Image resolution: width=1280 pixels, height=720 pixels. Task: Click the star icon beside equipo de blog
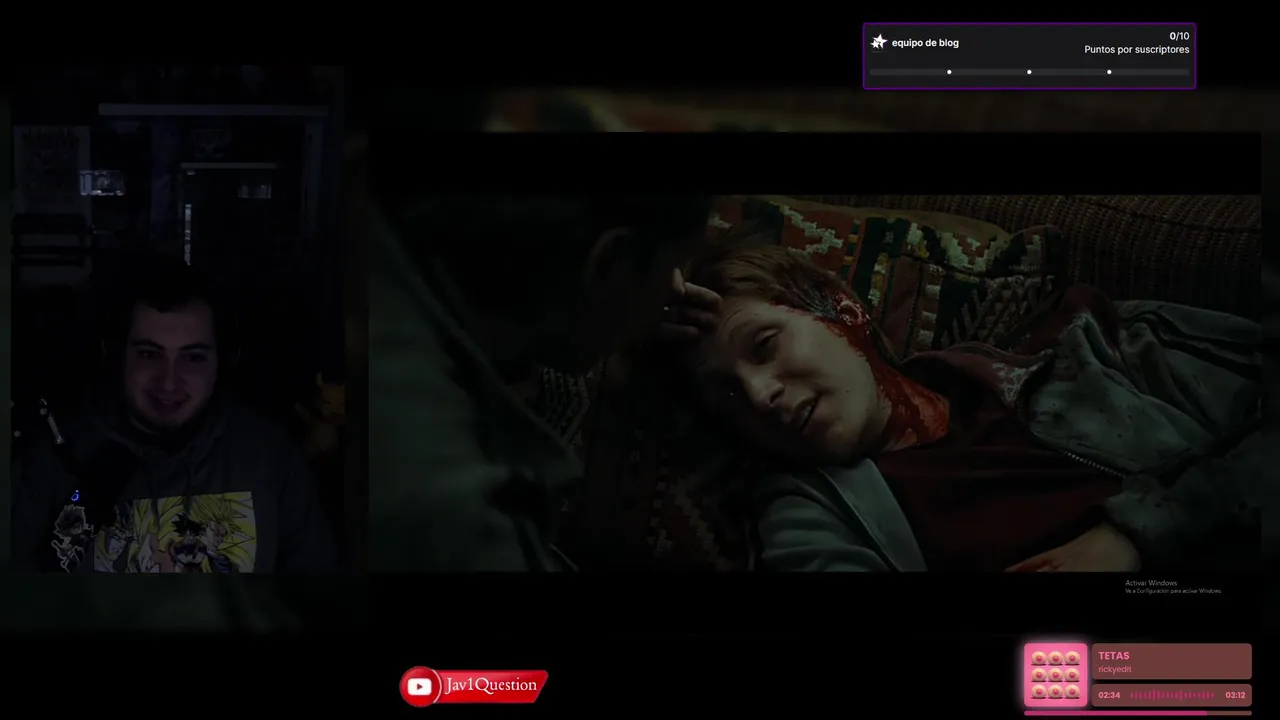(879, 42)
